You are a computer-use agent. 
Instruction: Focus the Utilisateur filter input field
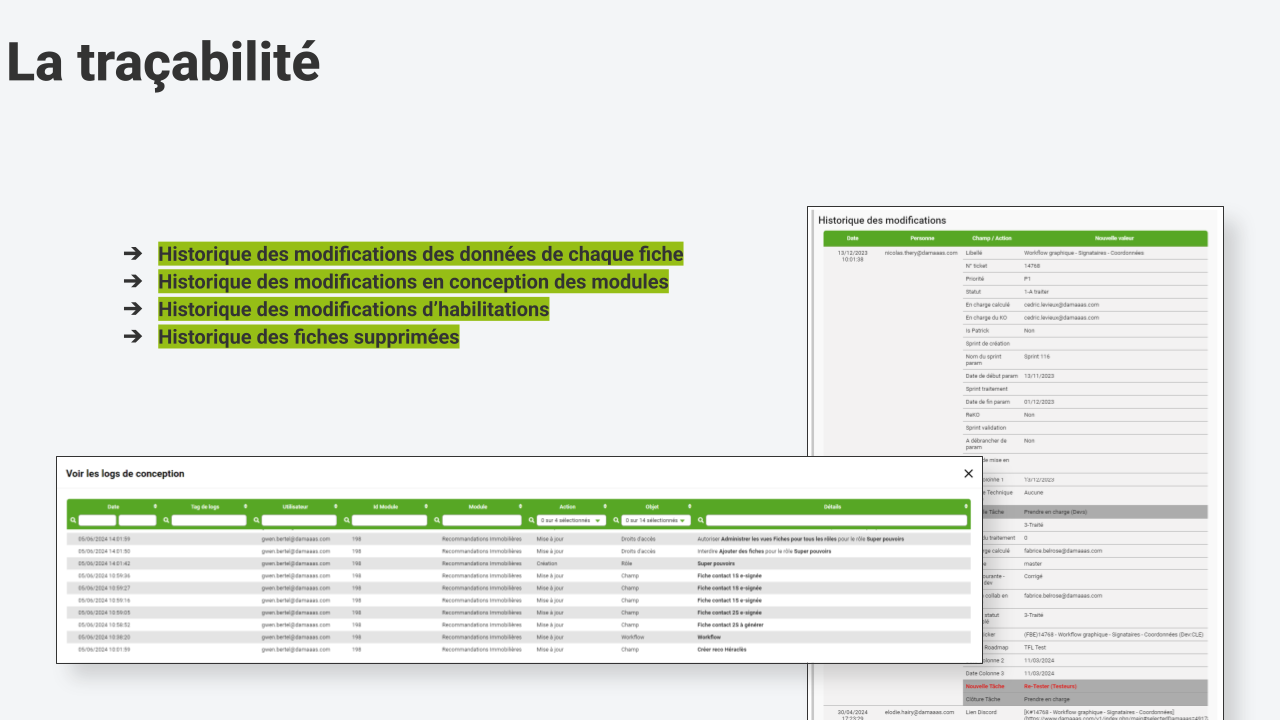pyautogui.click(x=299, y=520)
